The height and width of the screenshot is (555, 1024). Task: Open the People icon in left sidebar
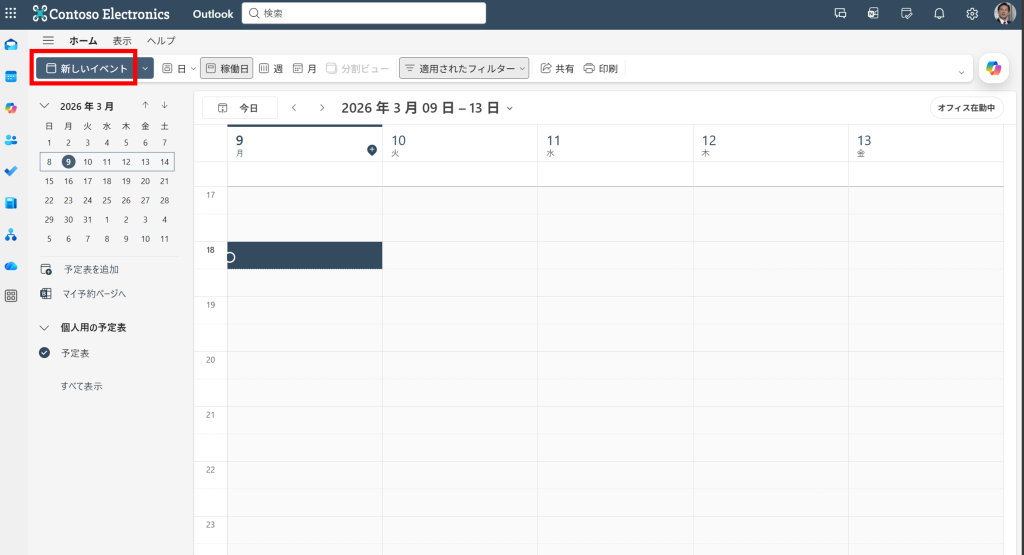pyautogui.click(x=11, y=139)
